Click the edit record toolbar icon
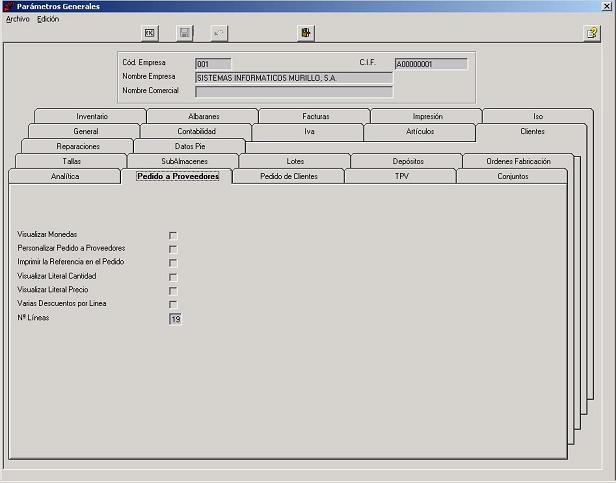The height and width of the screenshot is (483, 616). click(150, 33)
